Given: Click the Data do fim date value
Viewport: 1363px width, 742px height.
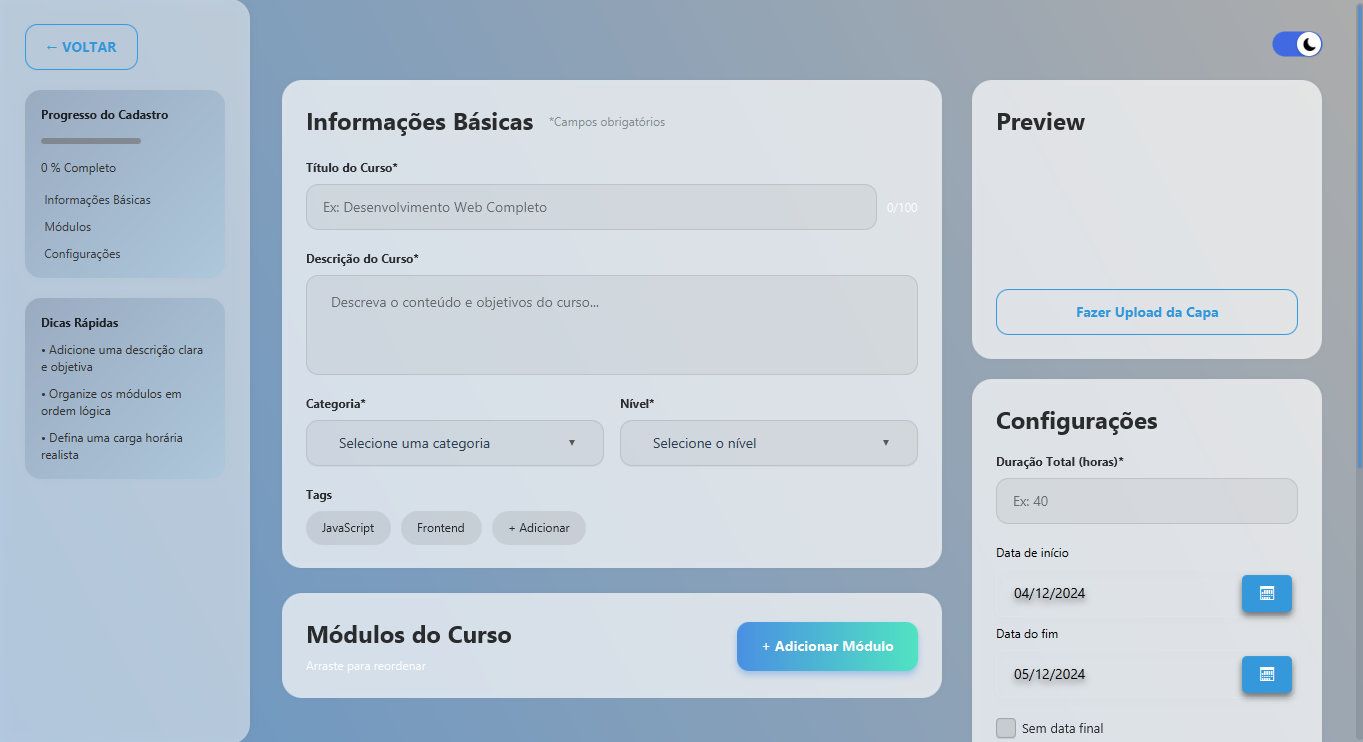Looking at the screenshot, I should click(1050, 674).
